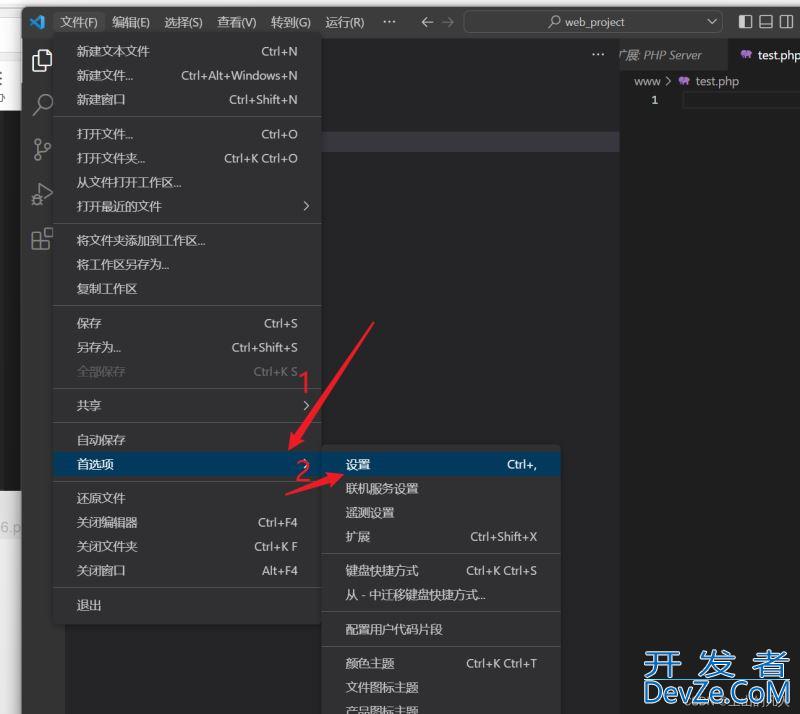Go forward with the right arrow
The width and height of the screenshot is (800, 714).
click(447, 22)
